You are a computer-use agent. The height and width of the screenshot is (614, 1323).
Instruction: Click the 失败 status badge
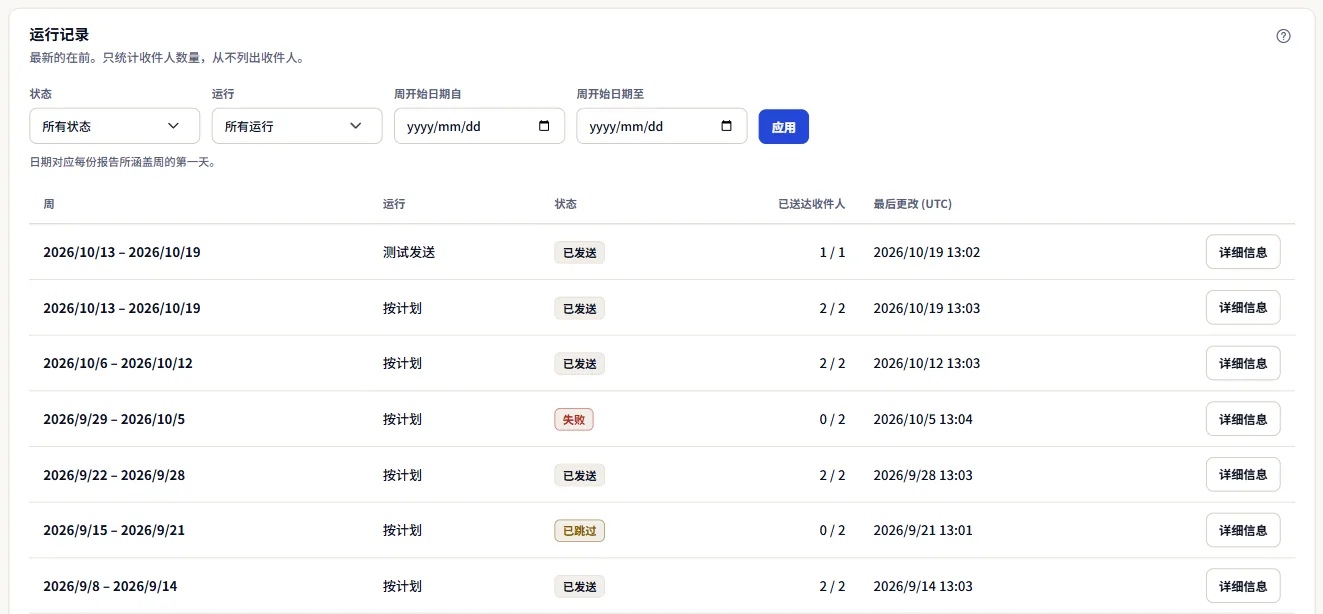[x=574, y=420]
